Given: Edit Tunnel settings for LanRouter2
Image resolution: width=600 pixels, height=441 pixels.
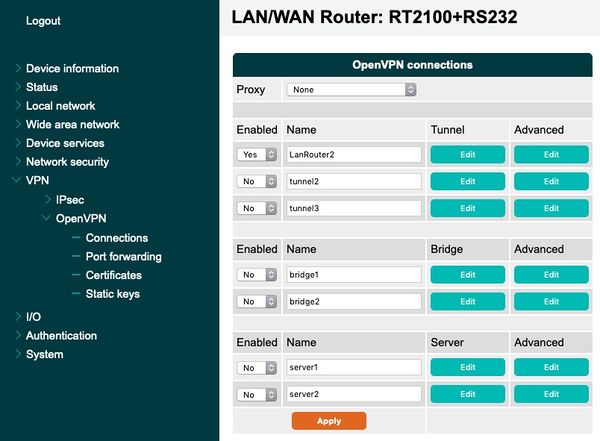Looking at the screenshot, I should [x=468, y=155].
